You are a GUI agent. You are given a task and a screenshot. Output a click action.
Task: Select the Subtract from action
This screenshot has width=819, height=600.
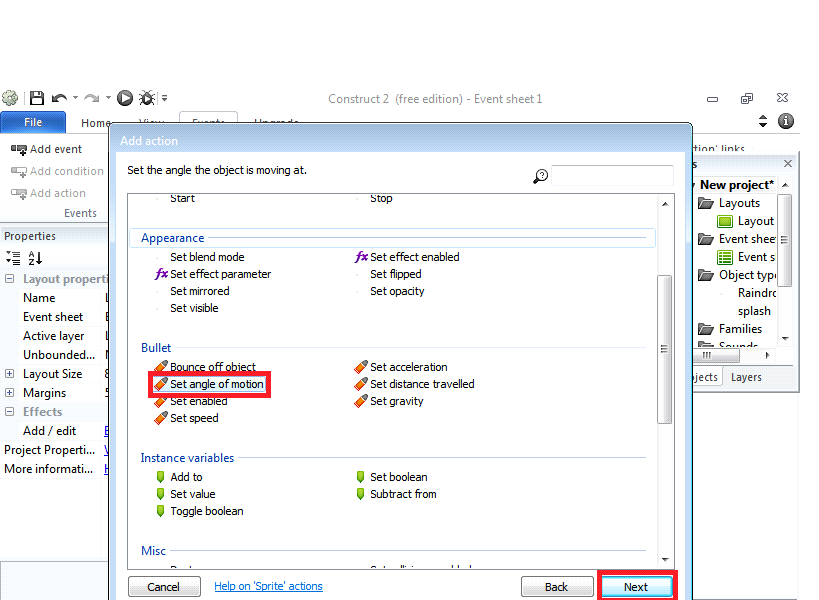(x=396, y=494)
